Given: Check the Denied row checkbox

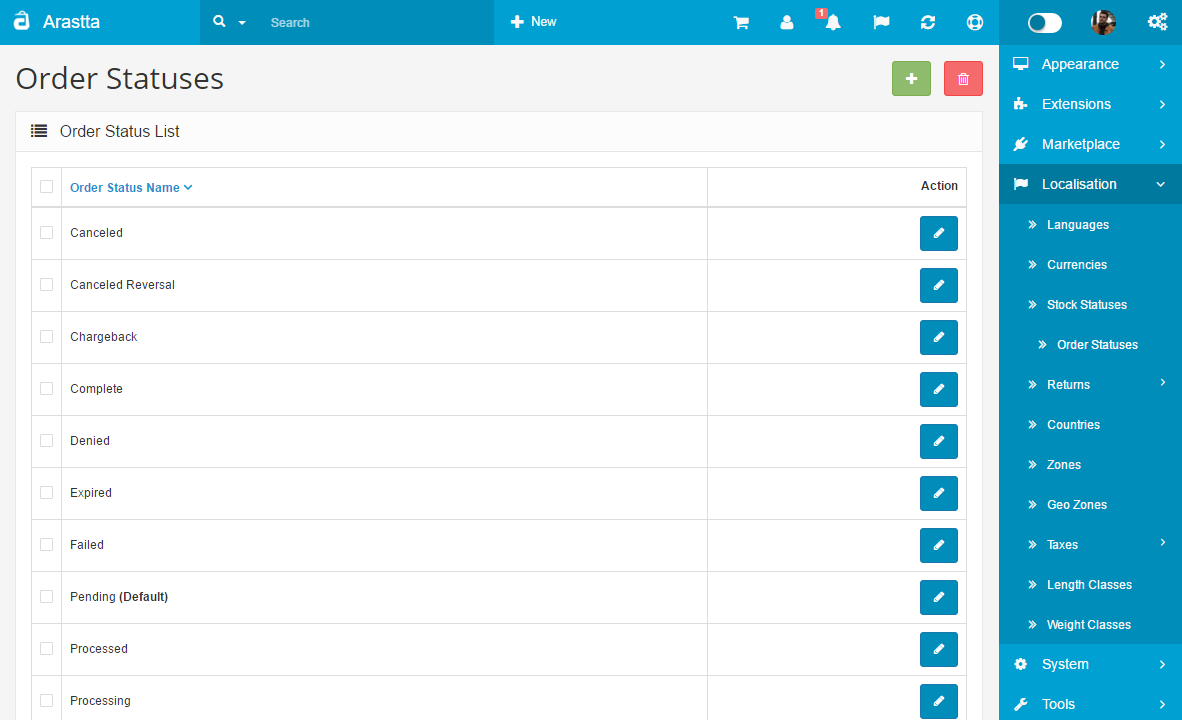Looking at the screenshot, I should tap(47, 441).
